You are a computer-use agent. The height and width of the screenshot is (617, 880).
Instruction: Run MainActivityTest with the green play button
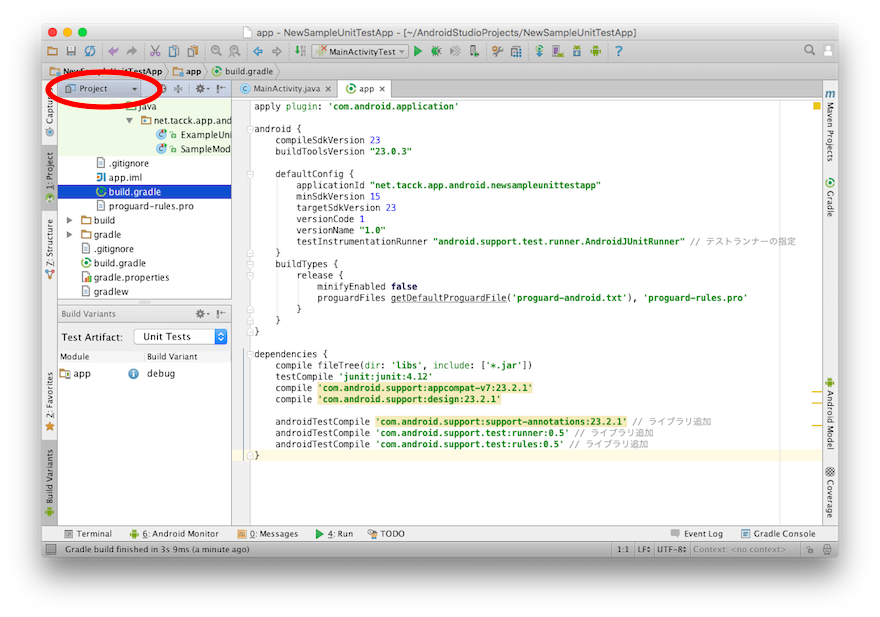tap(418, 51)
